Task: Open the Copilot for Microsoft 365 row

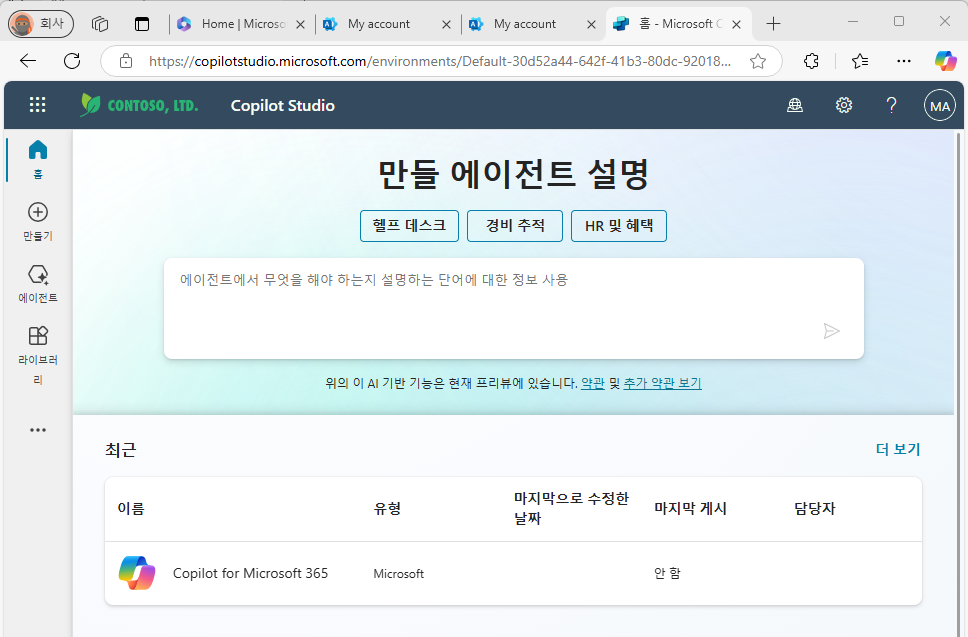Action: pyautogui.click(x=513, y=573)
